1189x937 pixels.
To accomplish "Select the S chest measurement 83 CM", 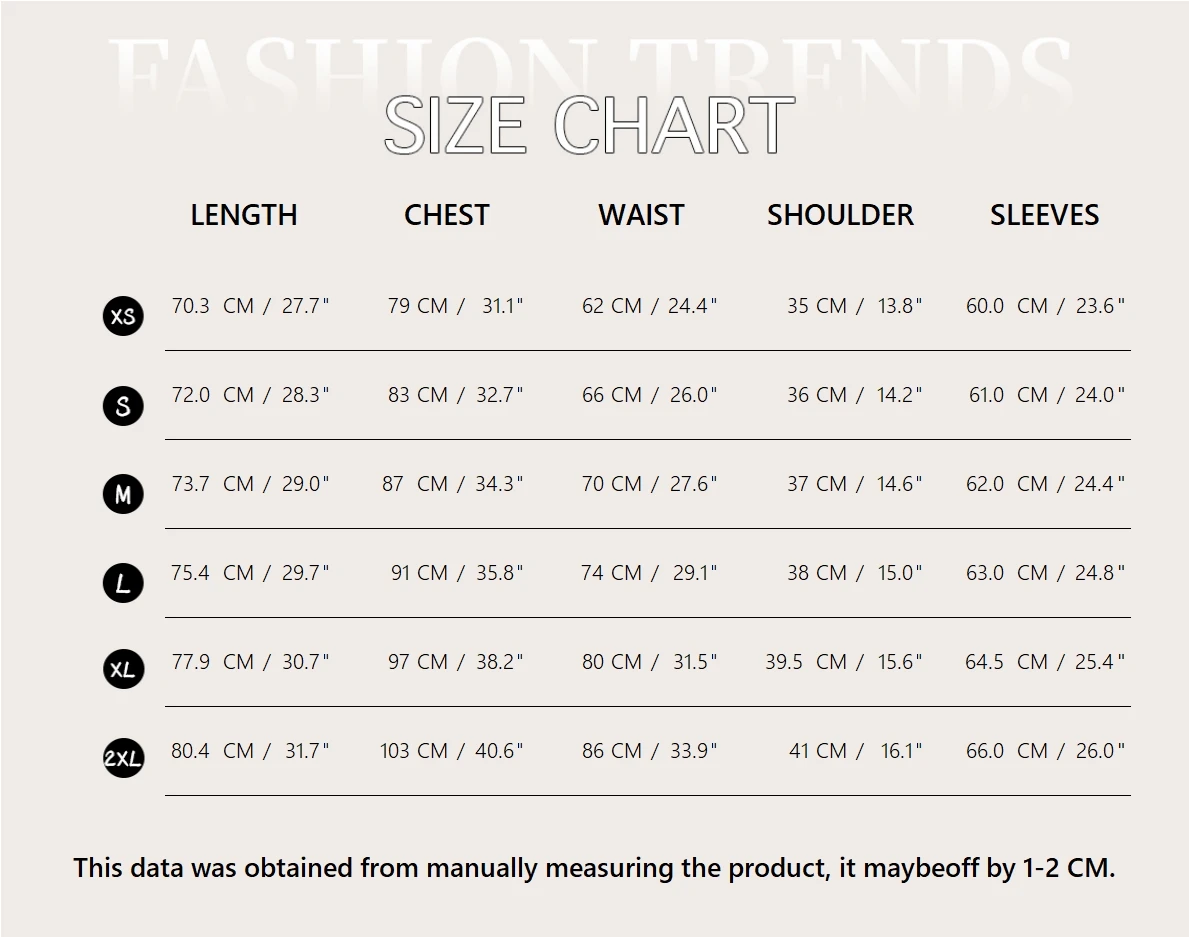I will coord(417,395).
